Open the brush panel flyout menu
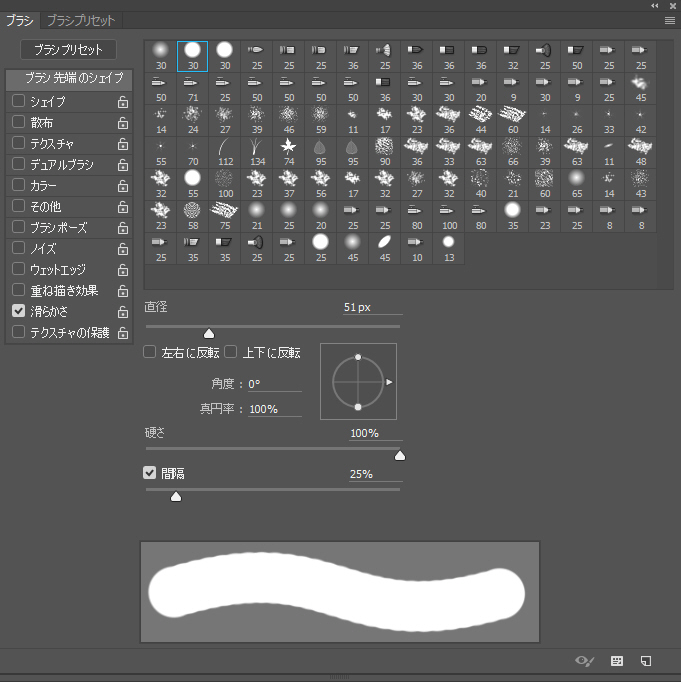The width and height of the screenshot is (681, 682). (670, 21)
